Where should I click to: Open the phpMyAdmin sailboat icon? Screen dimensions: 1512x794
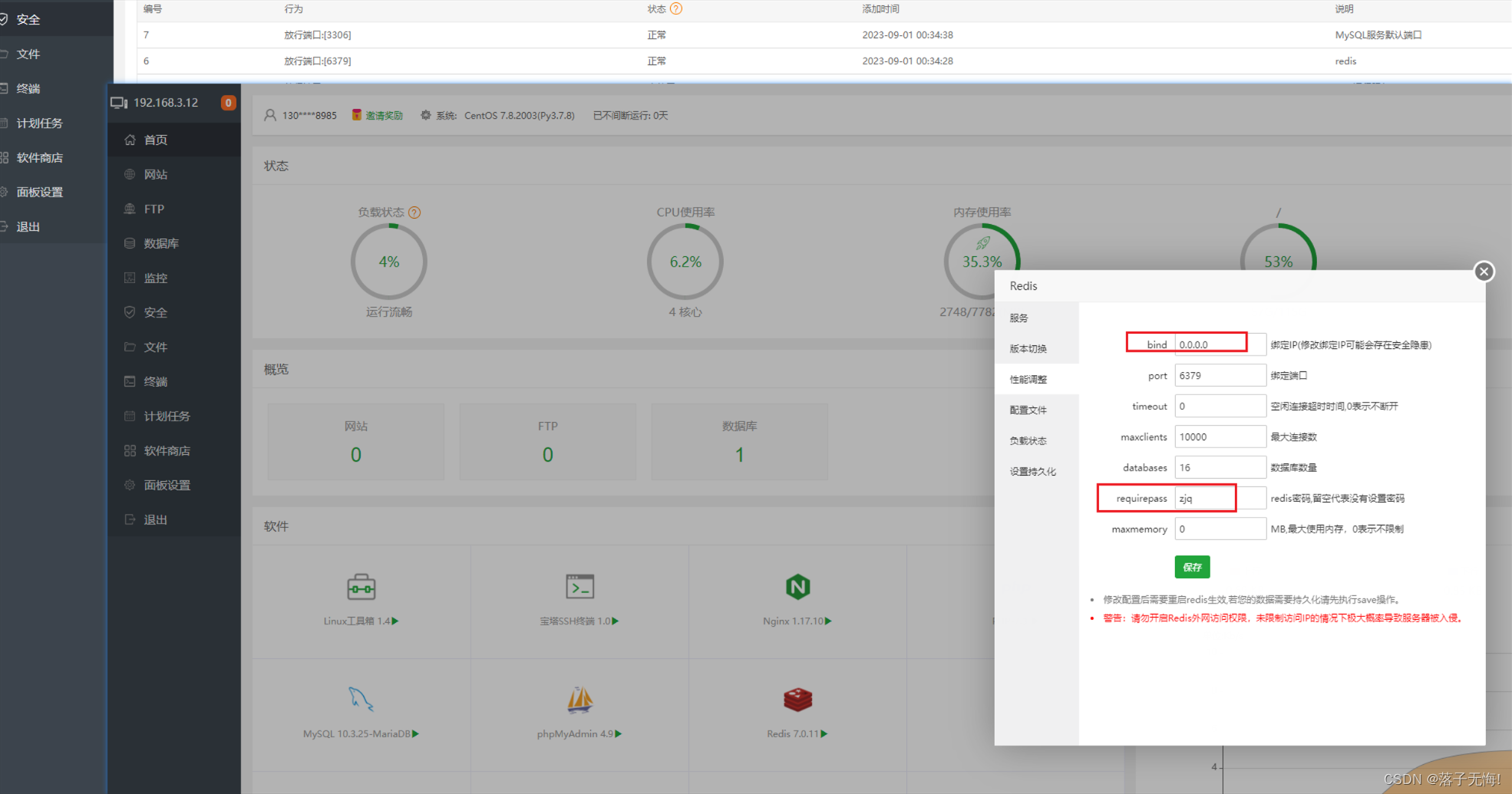pos(579,700)
